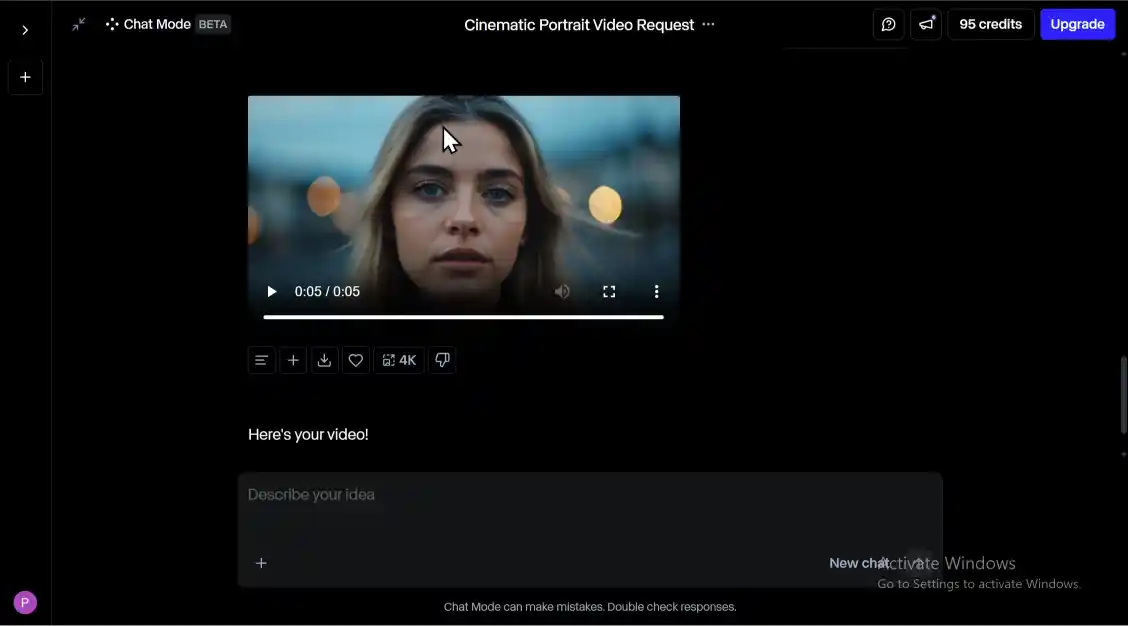Click the Upgrade button

[x=1077, y=24]
